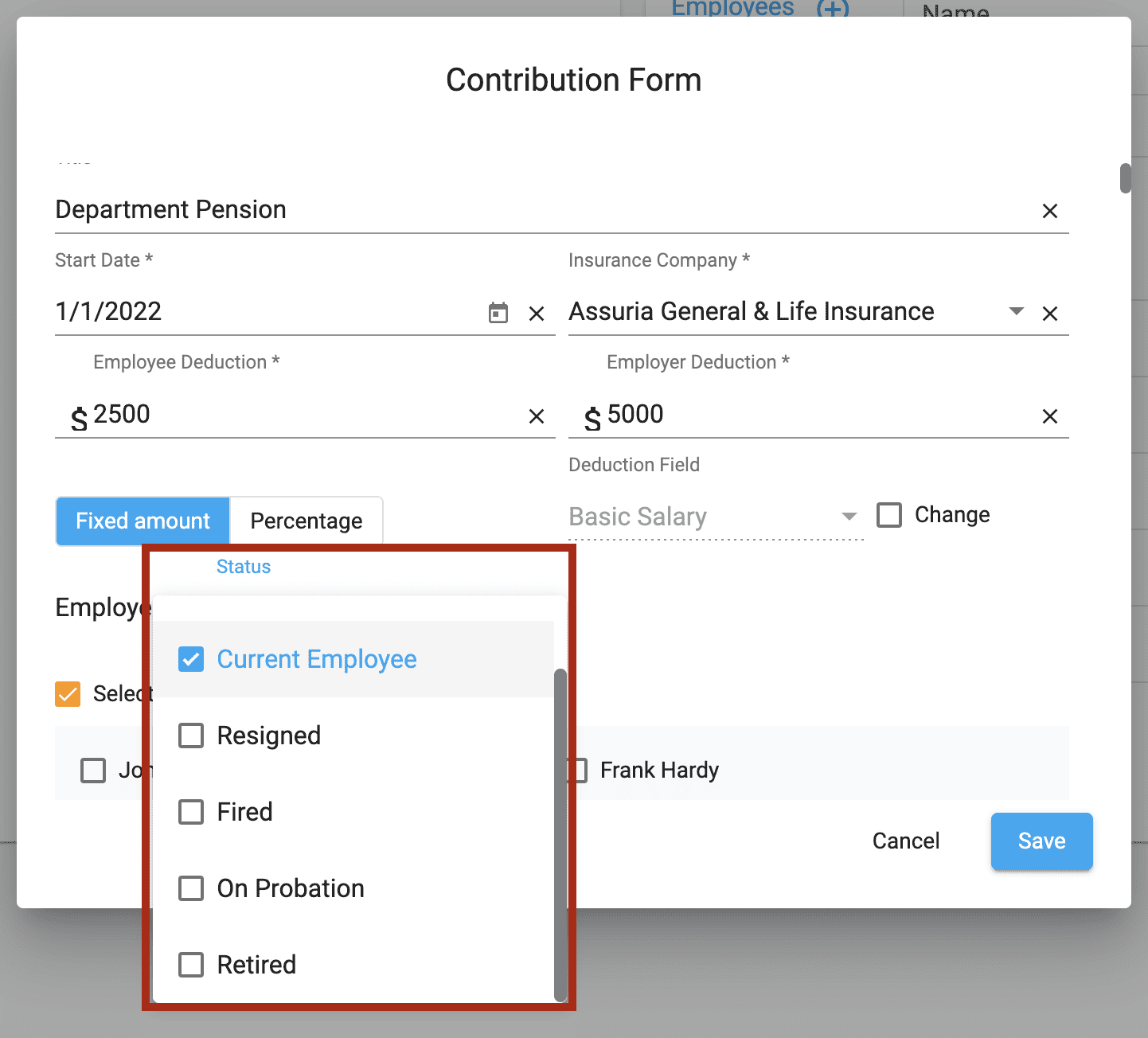Viewport: 1148px width, 1038px height.
Task: Clear the Start Date field
Action: coord(537,314)
